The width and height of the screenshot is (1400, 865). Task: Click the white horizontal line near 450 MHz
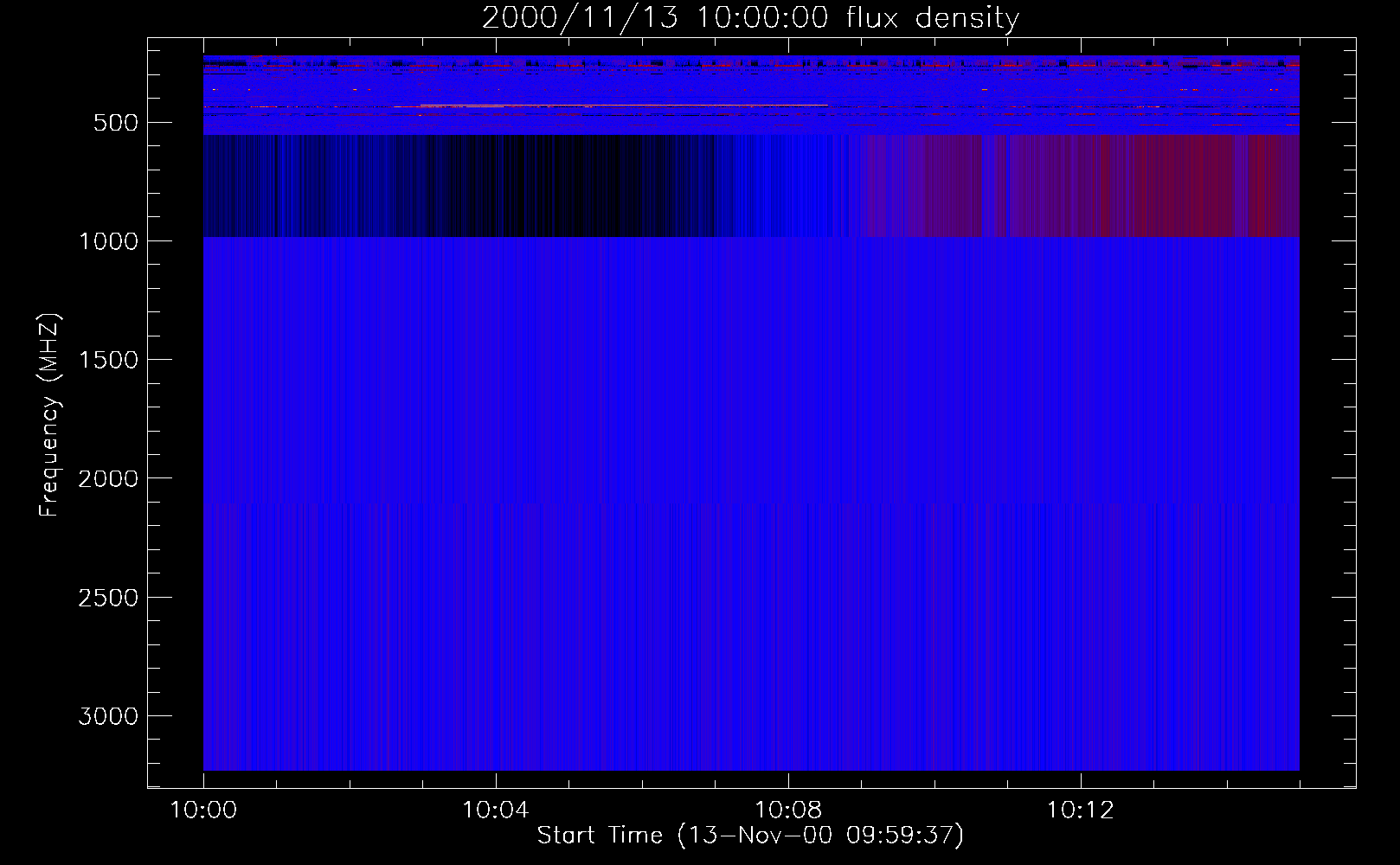(x=623, y=105)
